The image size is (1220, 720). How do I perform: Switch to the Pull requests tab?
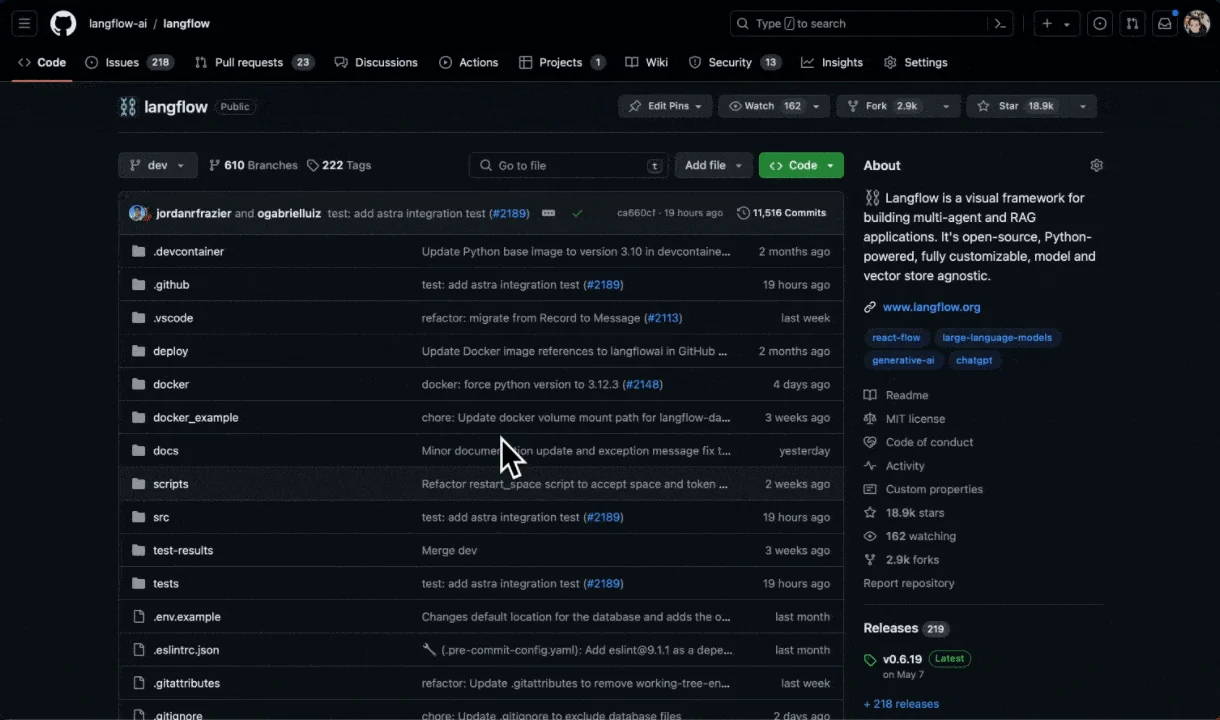(x=254, y=62)
